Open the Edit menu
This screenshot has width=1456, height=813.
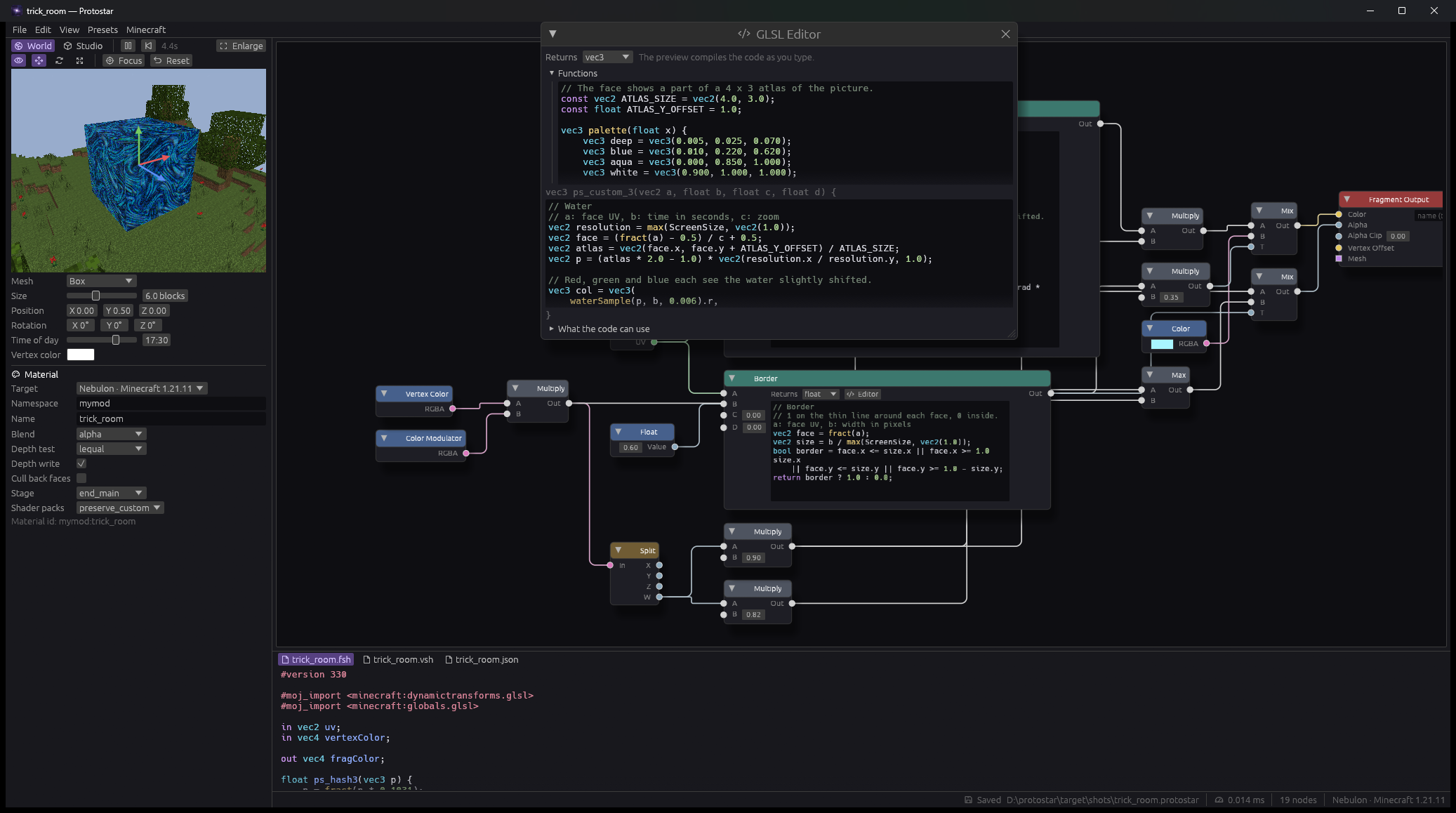click(x=43, y=29)
